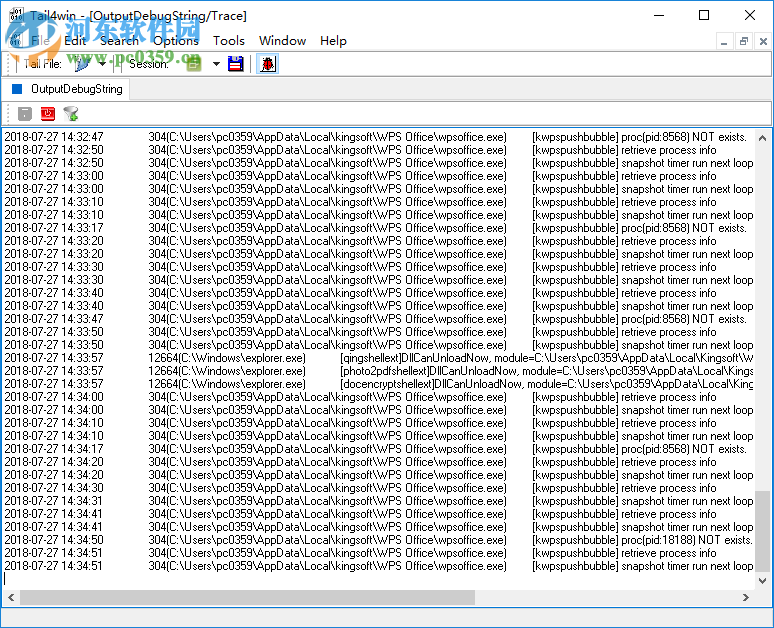Viewport: 774px width, 628px height.
Task: Save session with the floppy disk icon
Action: [235, 64]
